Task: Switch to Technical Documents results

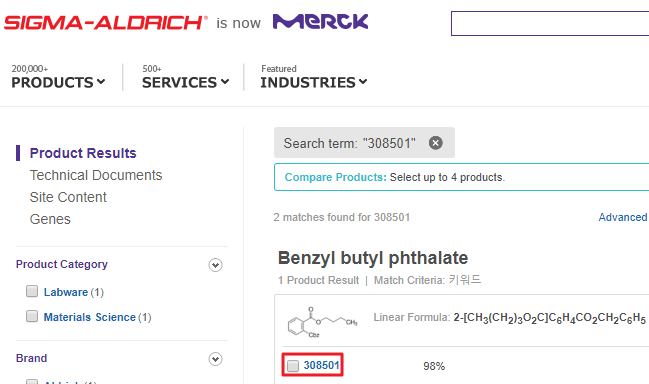Action: (96, 175)
